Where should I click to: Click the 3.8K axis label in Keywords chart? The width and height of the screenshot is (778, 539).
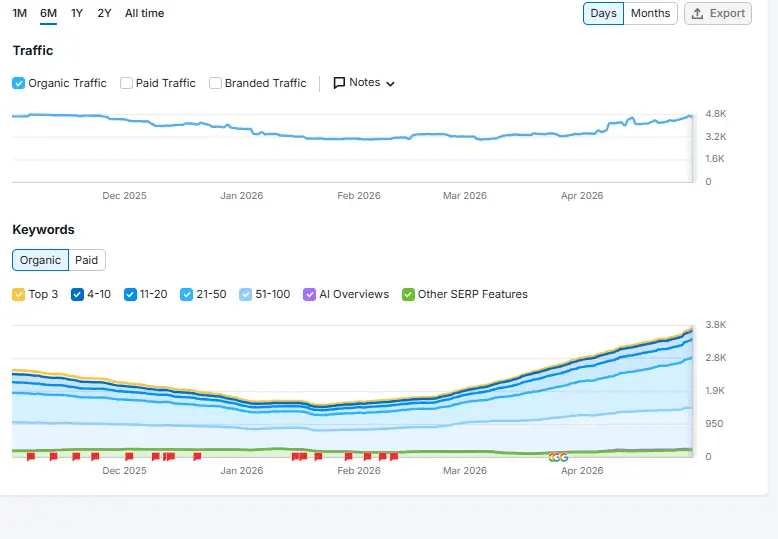coord(715,325)
